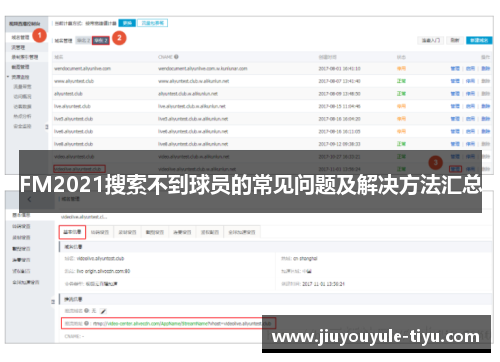Screen dimensions: 500x362
Task: Select the red-outlined tab beside marker 2
Action: [x=101, y=41]
